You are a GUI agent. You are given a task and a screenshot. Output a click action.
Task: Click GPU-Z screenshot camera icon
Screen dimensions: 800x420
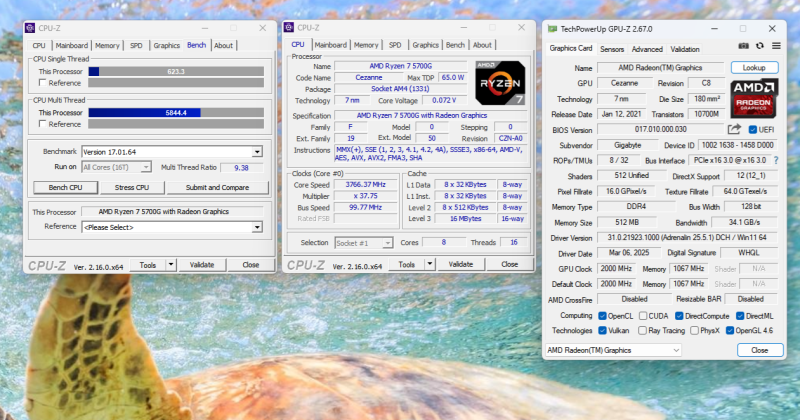(x=743, y=46)
